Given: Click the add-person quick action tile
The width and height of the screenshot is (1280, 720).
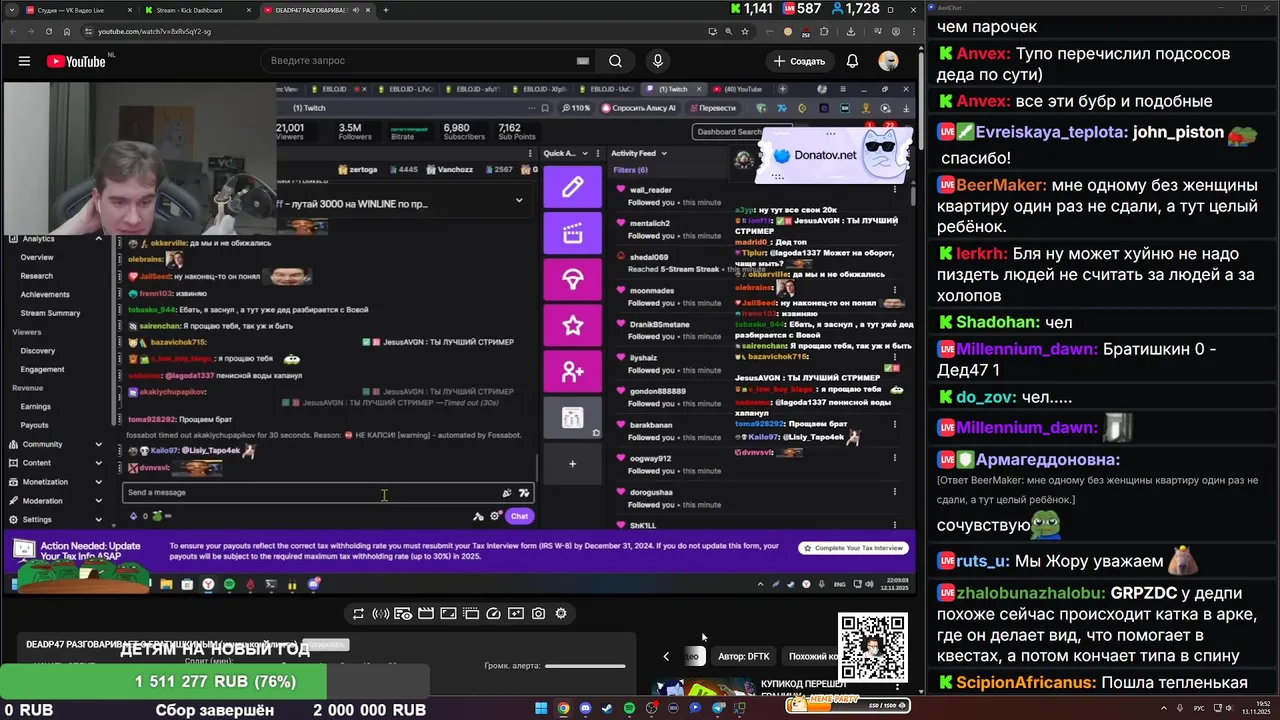Looking at the screenshot, I should point(572,372).
